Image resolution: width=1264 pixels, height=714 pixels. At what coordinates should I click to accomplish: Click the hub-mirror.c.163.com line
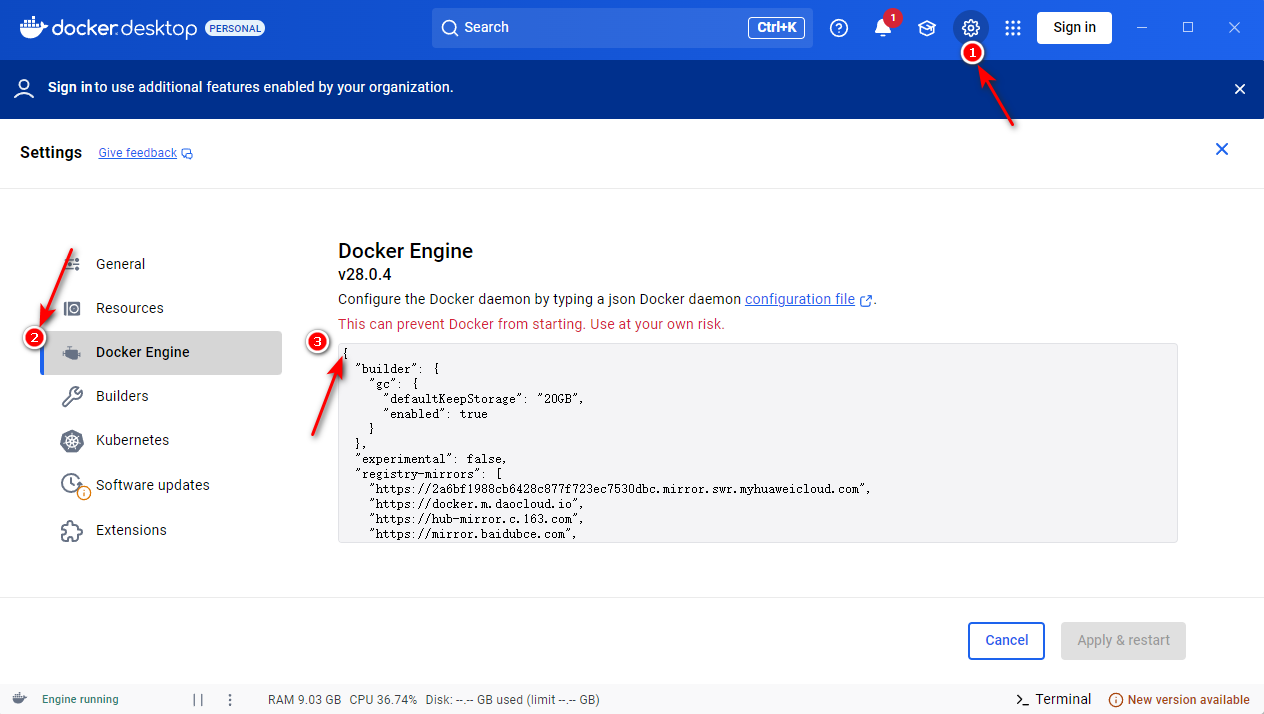(x=476, y=518)
